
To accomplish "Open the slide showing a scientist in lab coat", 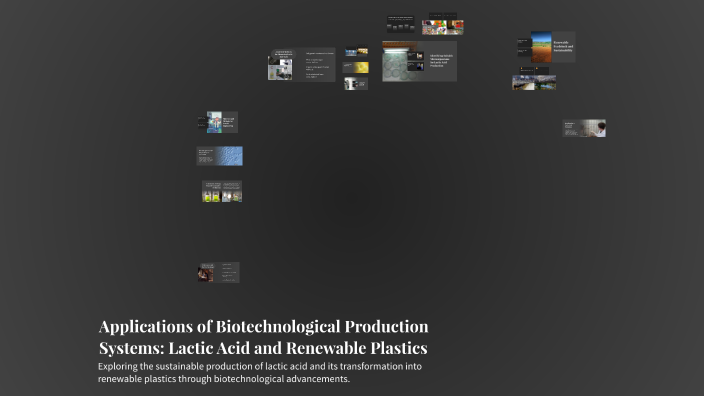I will [584, 128].
